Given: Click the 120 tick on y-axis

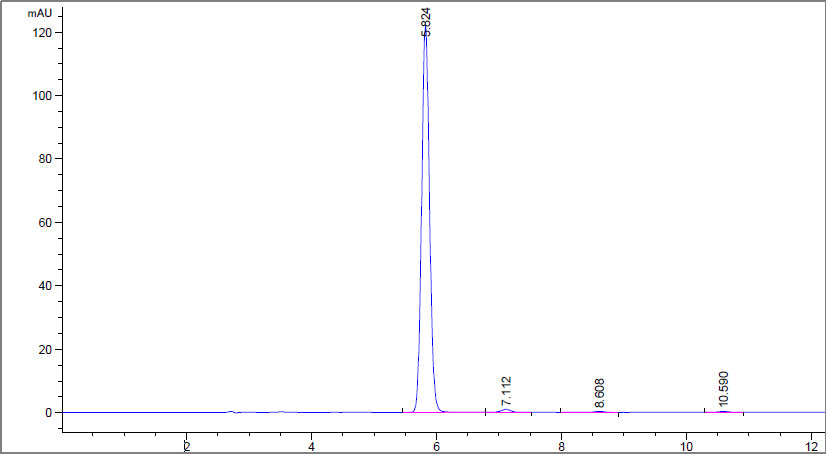Looking at the screenshot, I should coord(41,32).
